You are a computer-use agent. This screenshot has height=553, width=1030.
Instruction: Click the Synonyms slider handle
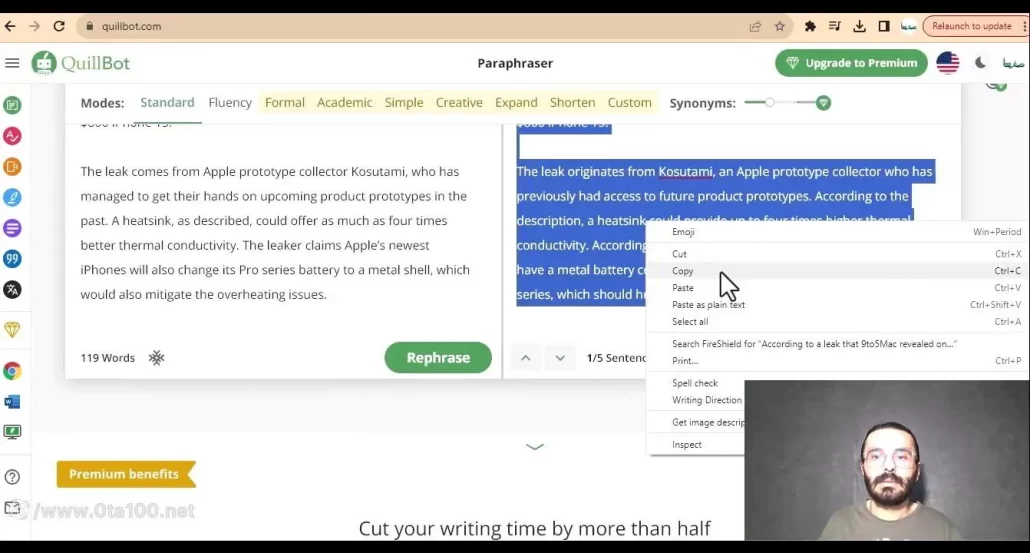pos(770,103)
